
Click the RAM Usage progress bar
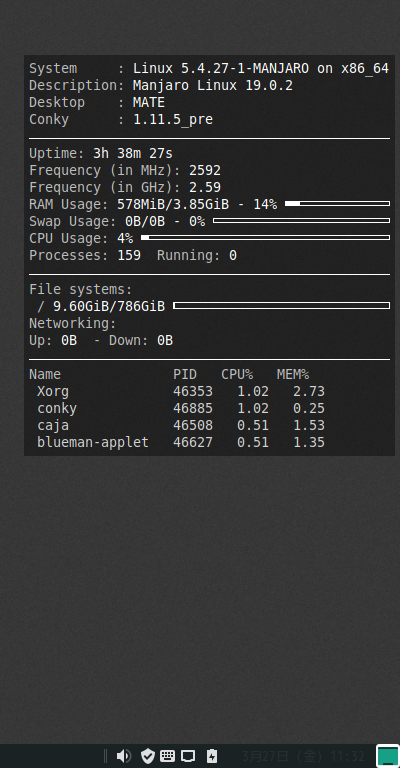tap(337, 203)
